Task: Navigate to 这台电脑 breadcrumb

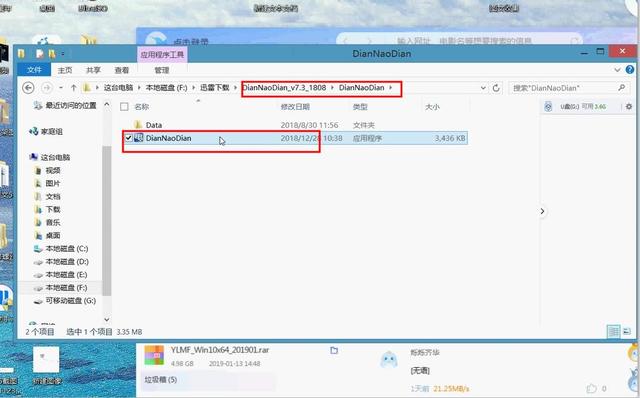Action: coord(118,87)
